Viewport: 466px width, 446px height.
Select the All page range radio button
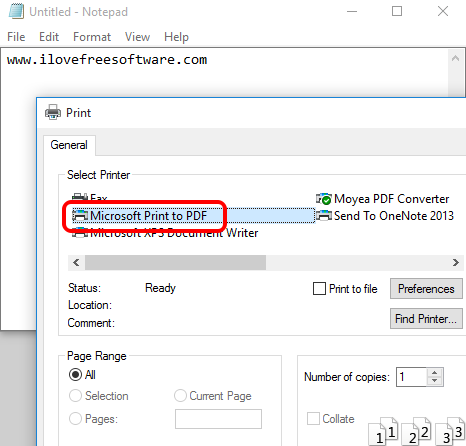pos(75,375)
